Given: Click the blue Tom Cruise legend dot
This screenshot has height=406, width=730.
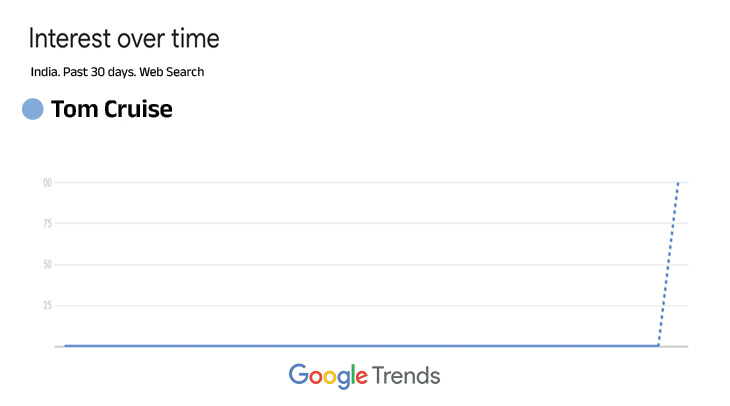Looking at the screenshot, I should tap(33, 109).
